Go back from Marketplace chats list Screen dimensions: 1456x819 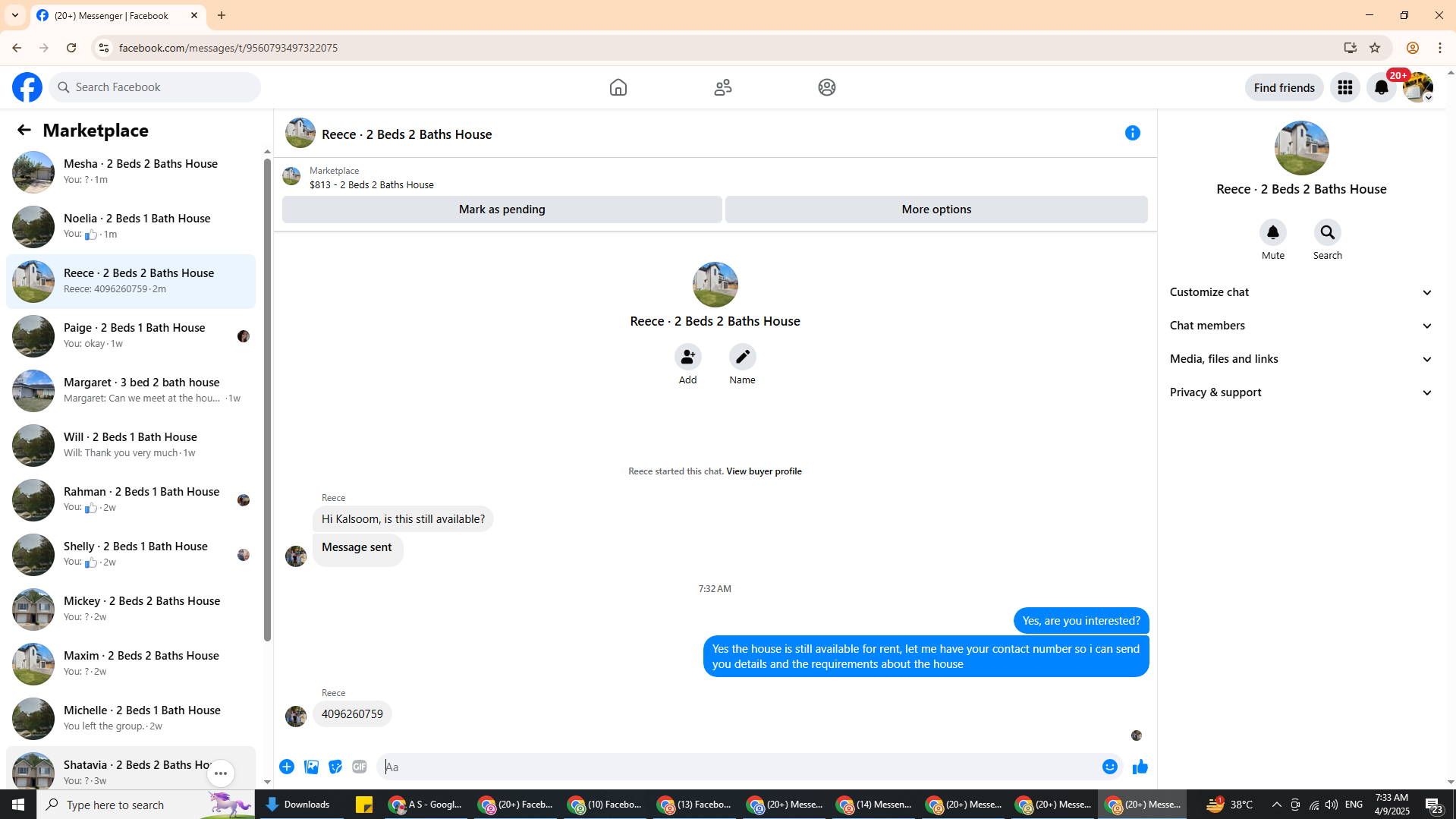pos(24,131)
